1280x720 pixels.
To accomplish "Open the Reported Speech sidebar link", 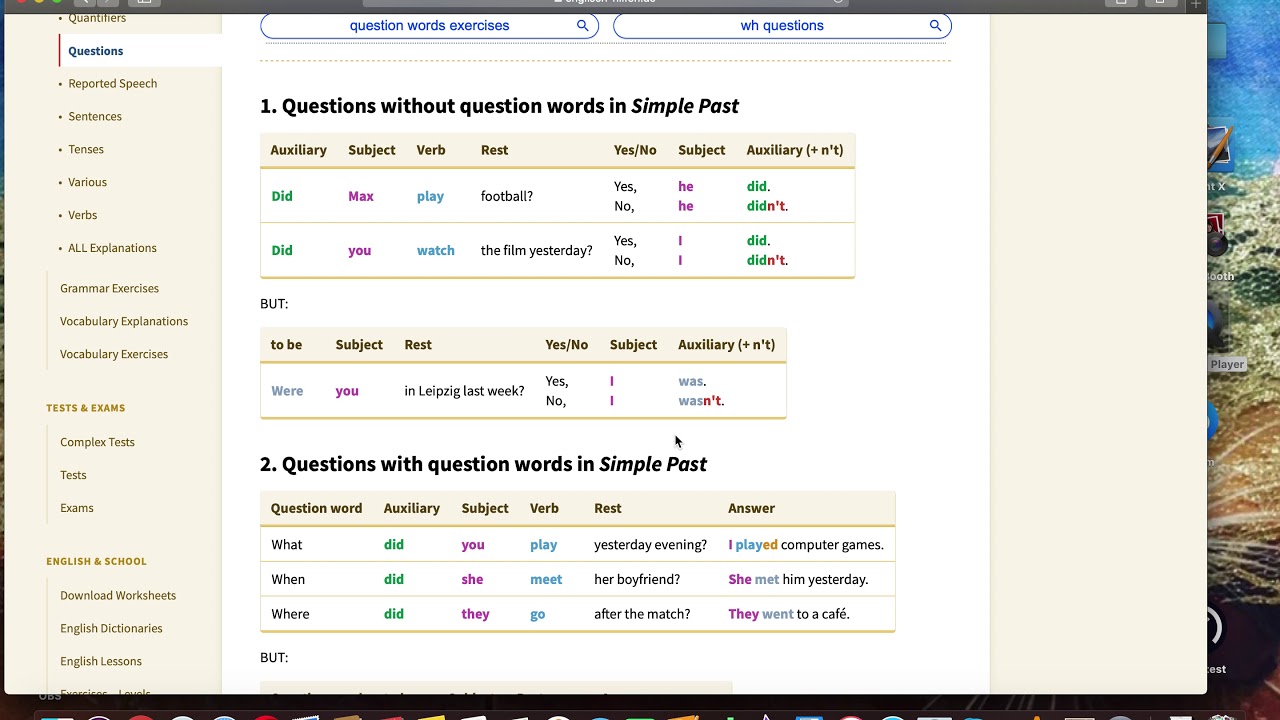I will pyautogui.click(x=112, y=84).
